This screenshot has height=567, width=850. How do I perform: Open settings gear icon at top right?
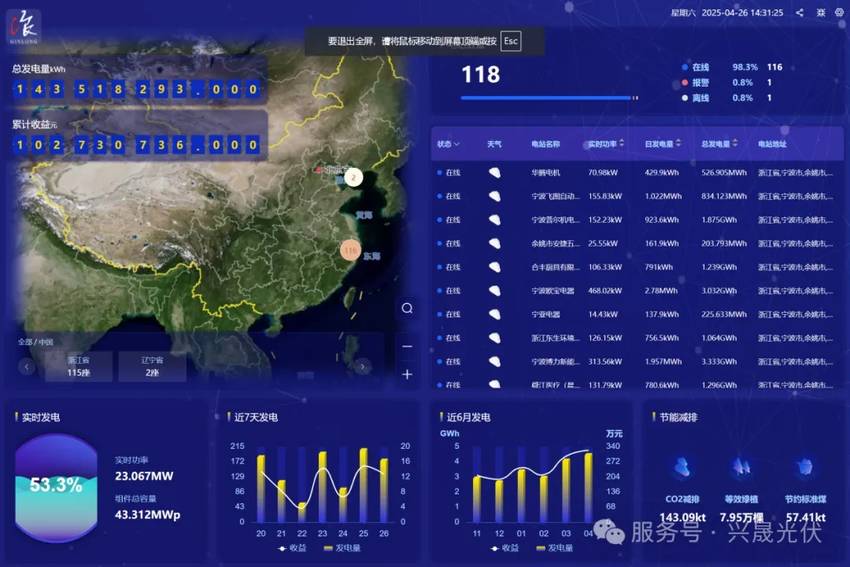coord(838,13)
